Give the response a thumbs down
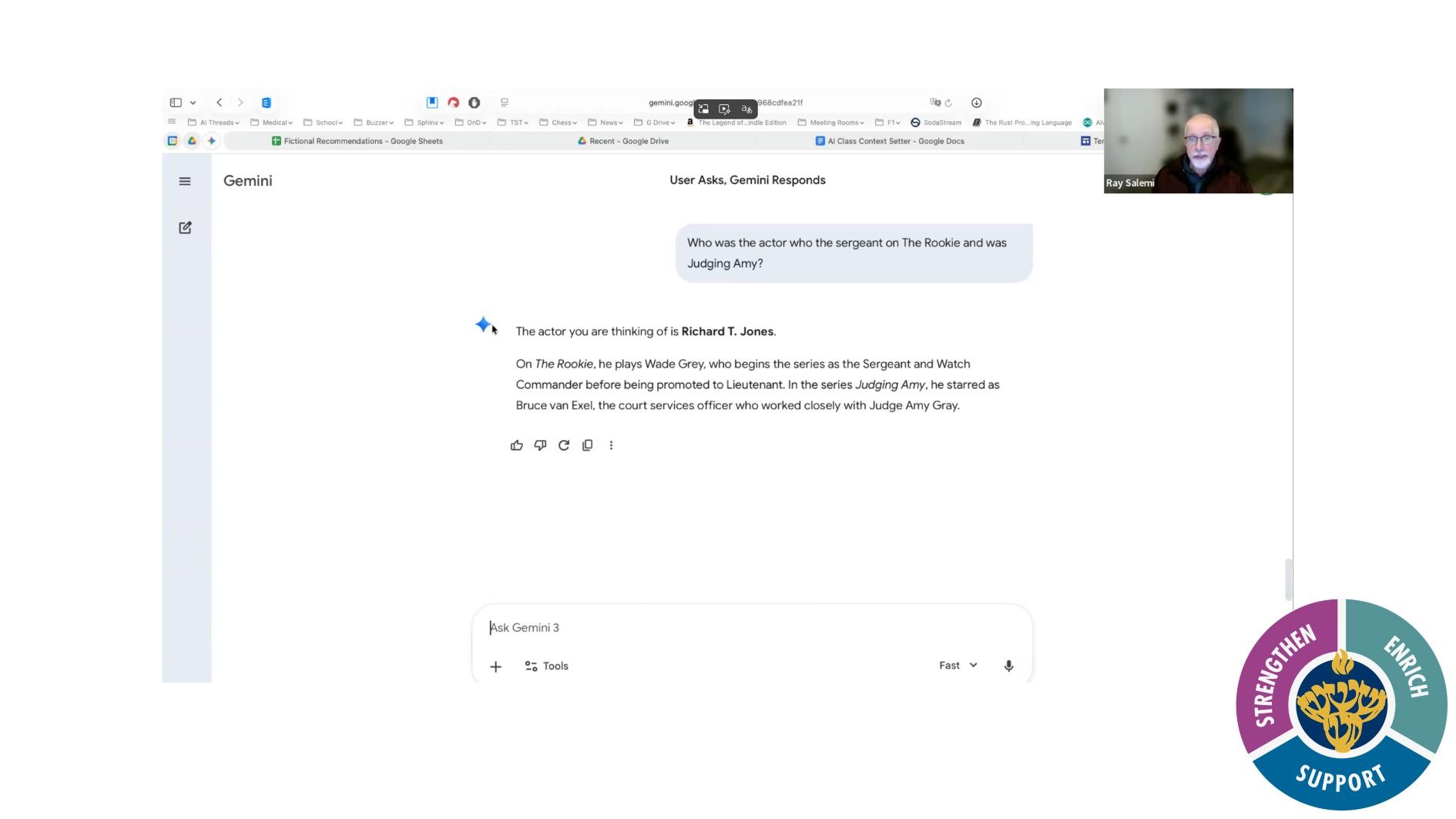The image size is (1456, 819). click(540, 445)
